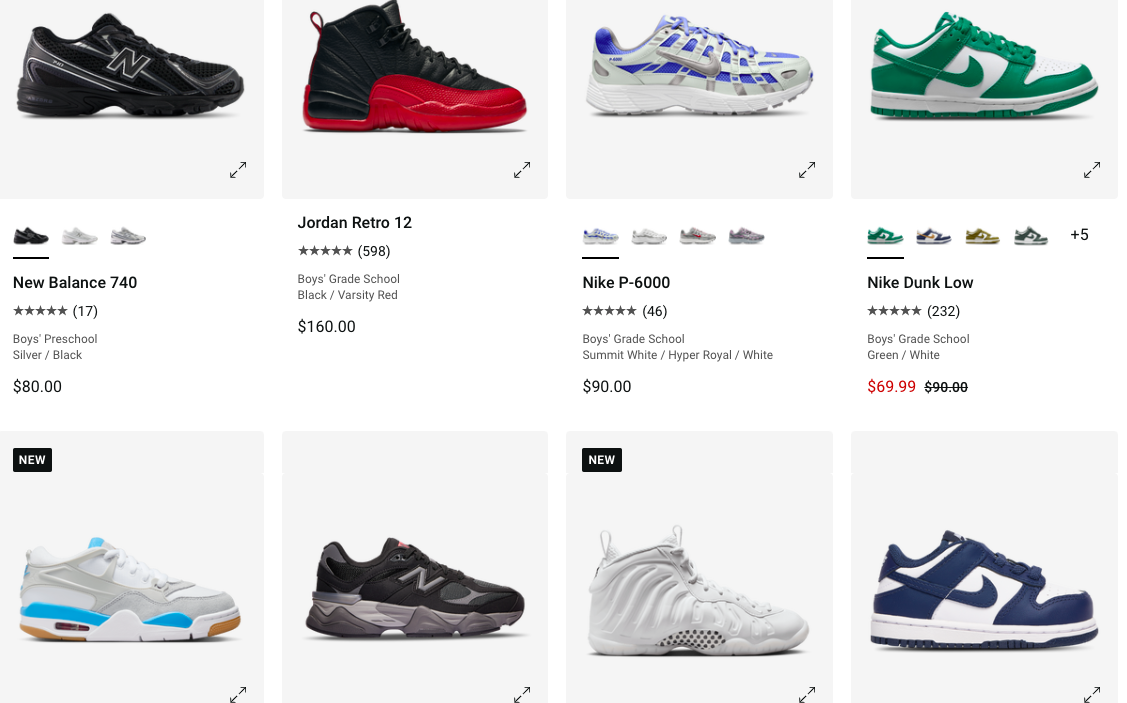1127x703 pixels.
Task: Select the fourth Nike P-6000 color swatch
Action: 747,236
